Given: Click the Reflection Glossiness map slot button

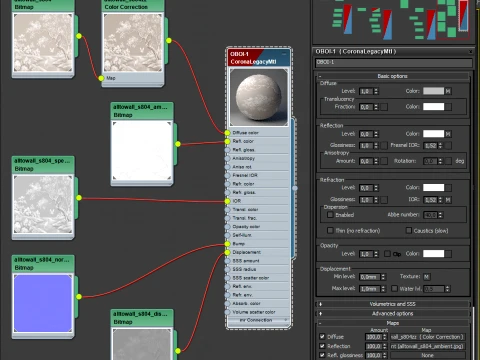Looking at the screenshot, I should point(384,145).
